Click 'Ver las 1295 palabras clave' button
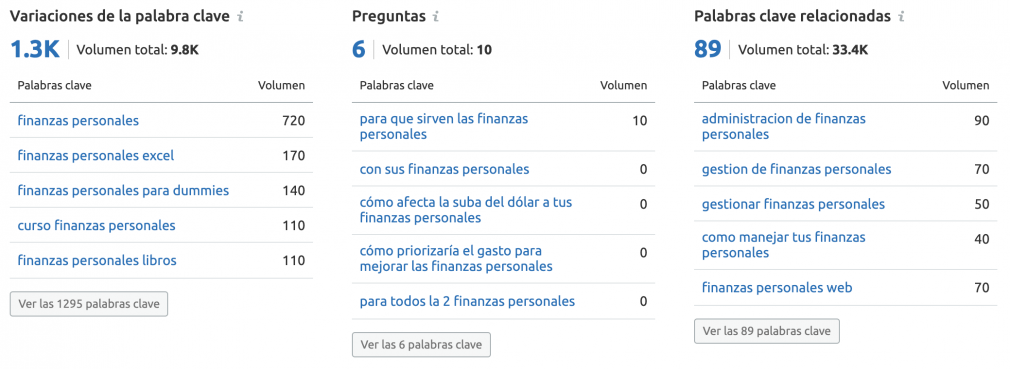 [x=89, y=304]
